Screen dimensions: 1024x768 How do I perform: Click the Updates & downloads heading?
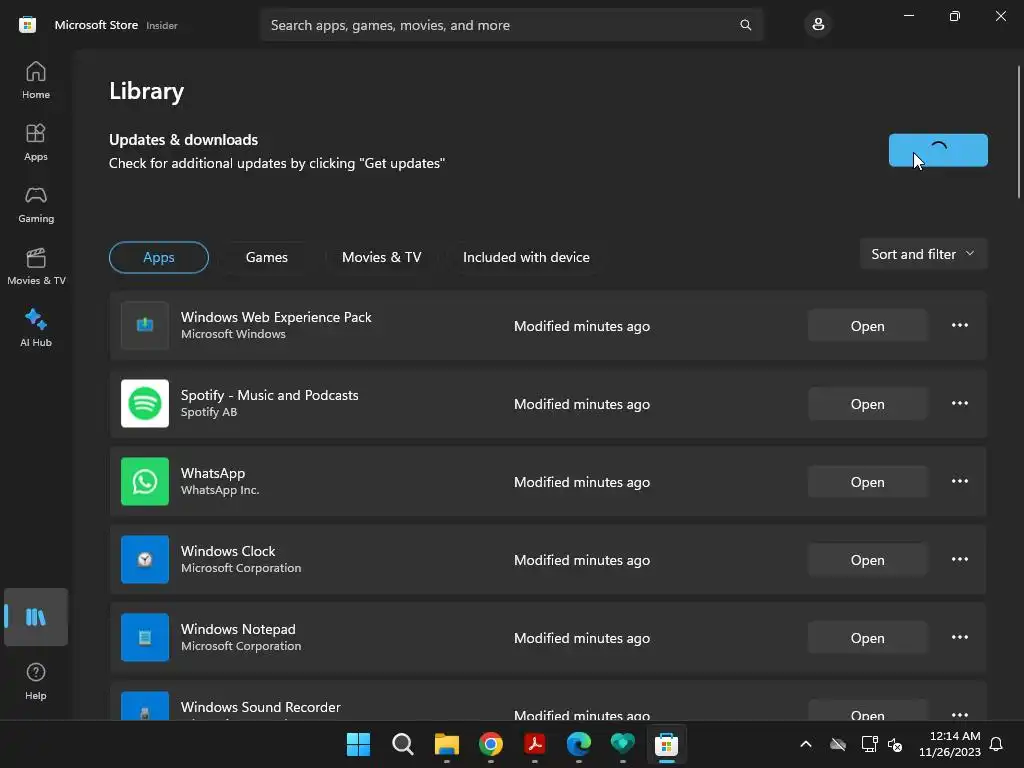tap(184, 140)
